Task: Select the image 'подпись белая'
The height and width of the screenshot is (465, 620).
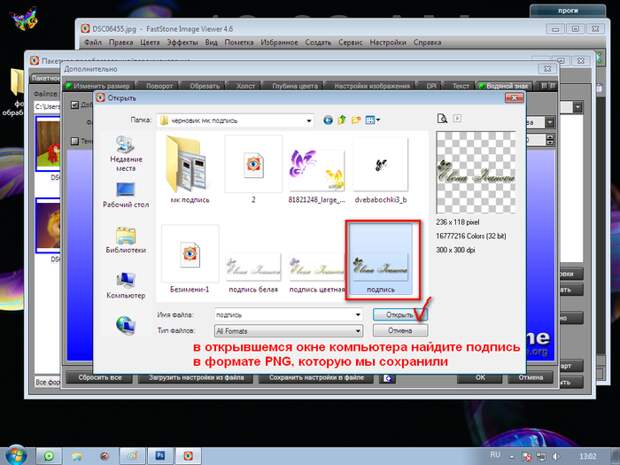Action: pyautogui.click(x=253, y=273)
